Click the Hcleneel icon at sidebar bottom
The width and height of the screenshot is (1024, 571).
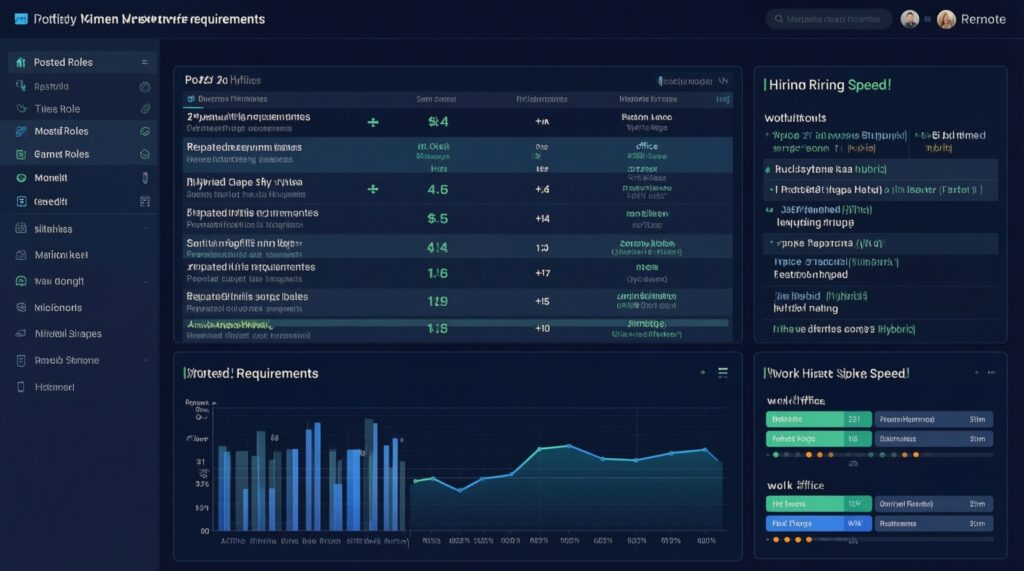coord(21,387)
